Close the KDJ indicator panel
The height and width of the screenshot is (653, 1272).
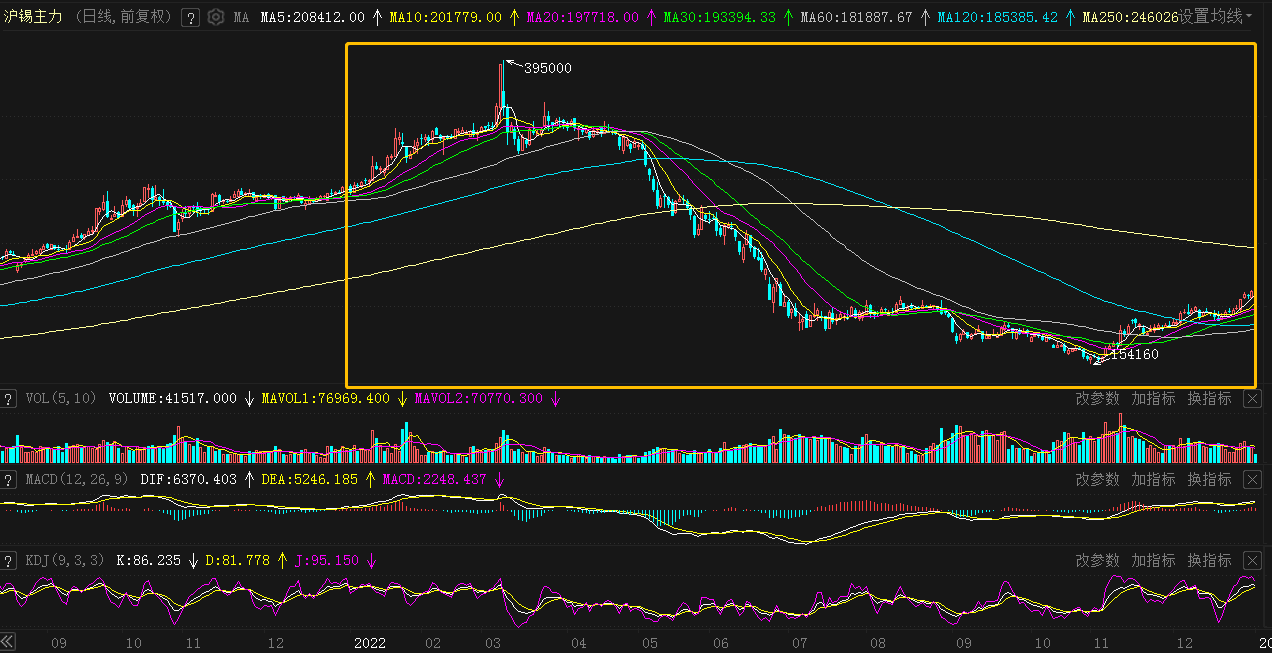coord(1252,561)
